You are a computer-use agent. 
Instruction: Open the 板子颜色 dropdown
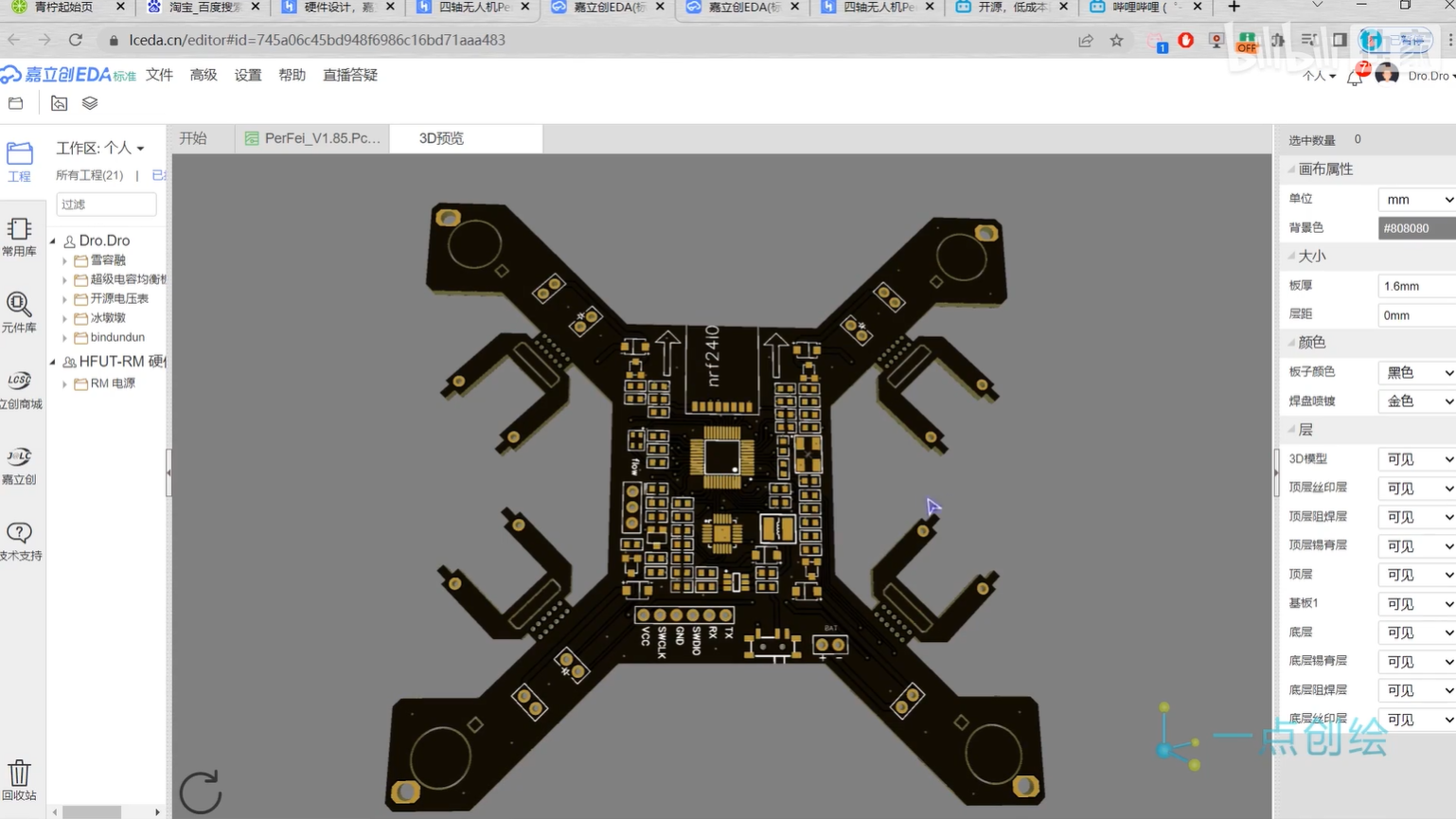pos(1416,373)
